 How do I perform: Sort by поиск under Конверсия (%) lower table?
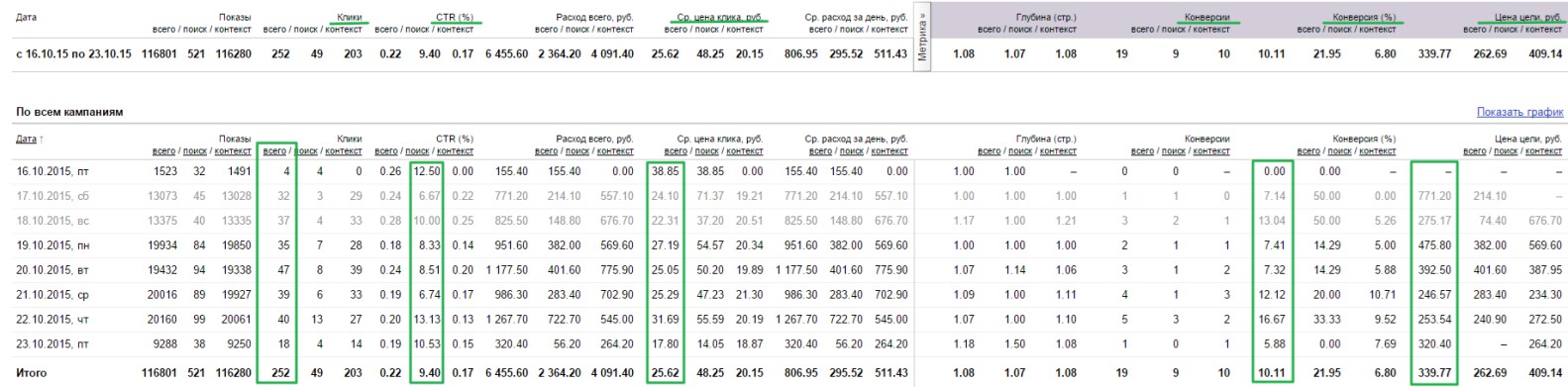click(x=1340, y=151)
